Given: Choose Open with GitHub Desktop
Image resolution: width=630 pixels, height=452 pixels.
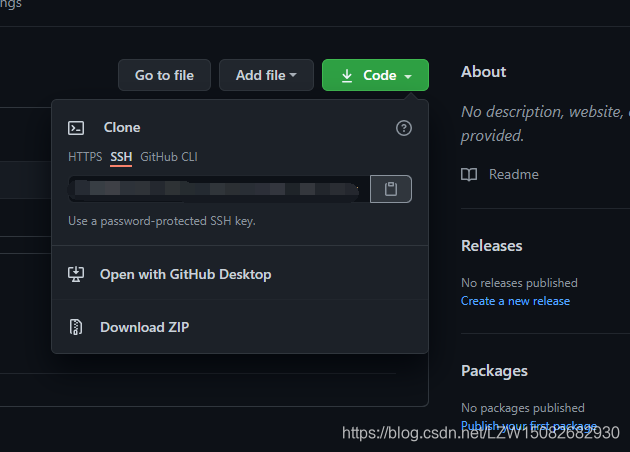Looking at the screenshot, I should pyautogui.click(x=240, y=274).
